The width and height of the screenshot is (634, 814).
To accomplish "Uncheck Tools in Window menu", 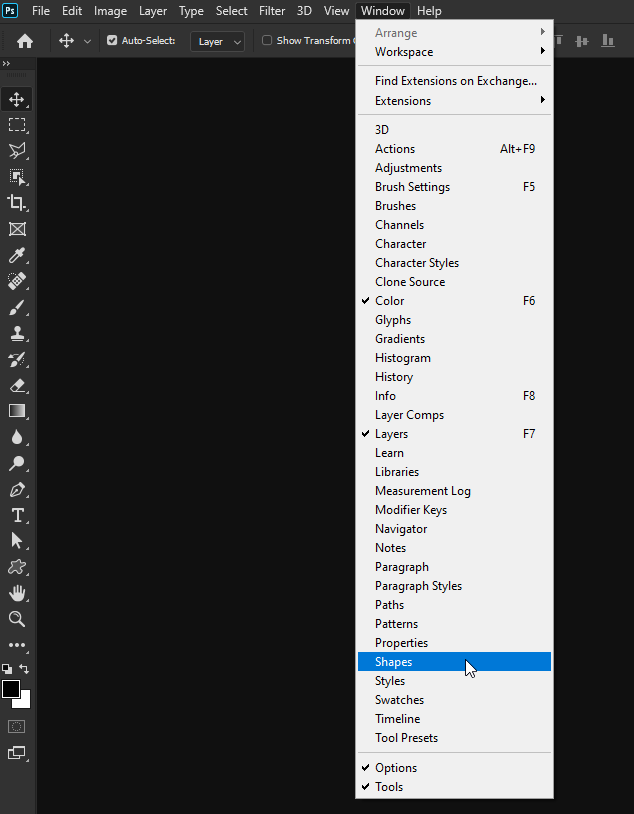I will [x=454, y=786].
